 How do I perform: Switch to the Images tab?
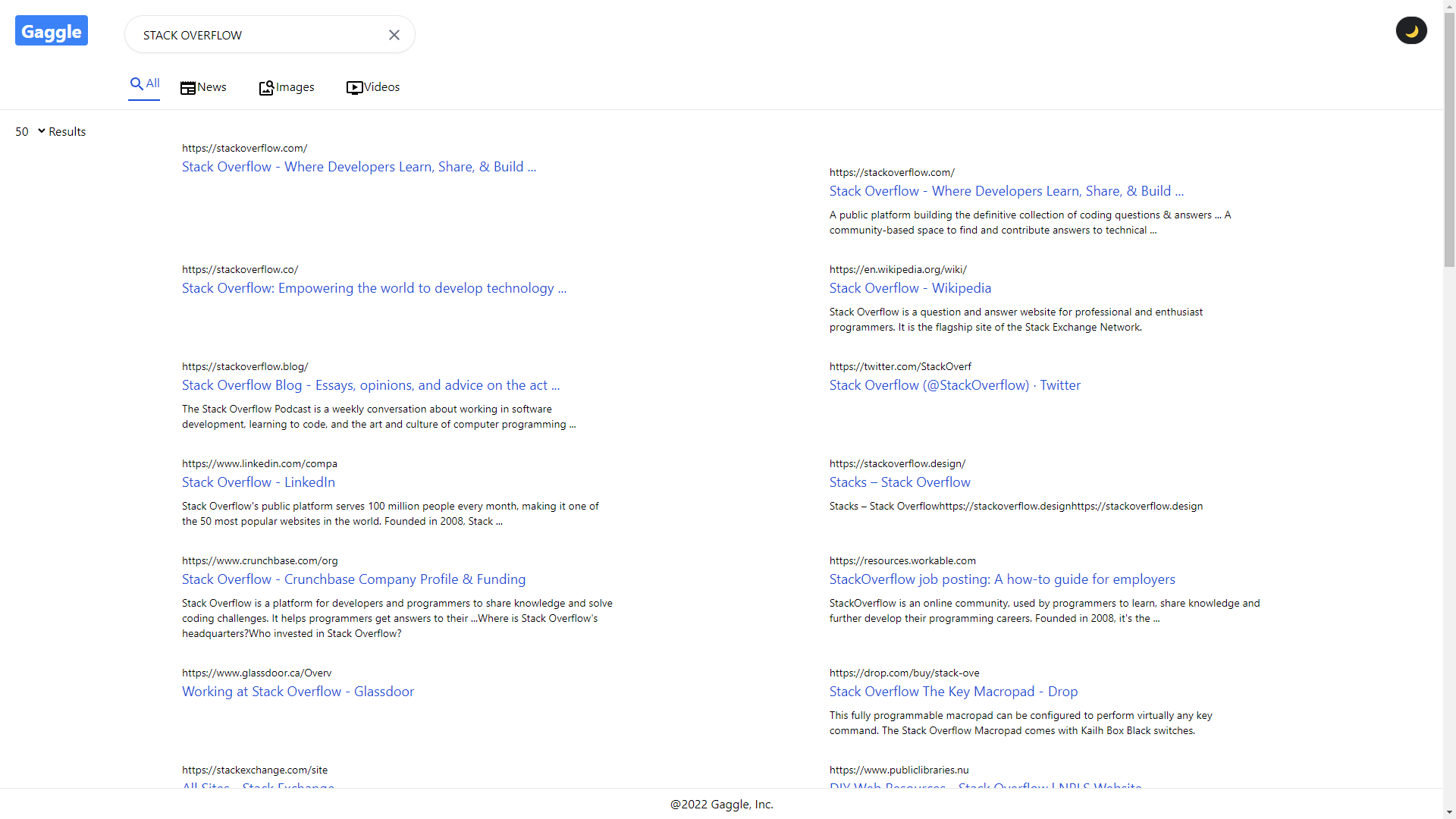pyautogui.click(x=287, y=87)
